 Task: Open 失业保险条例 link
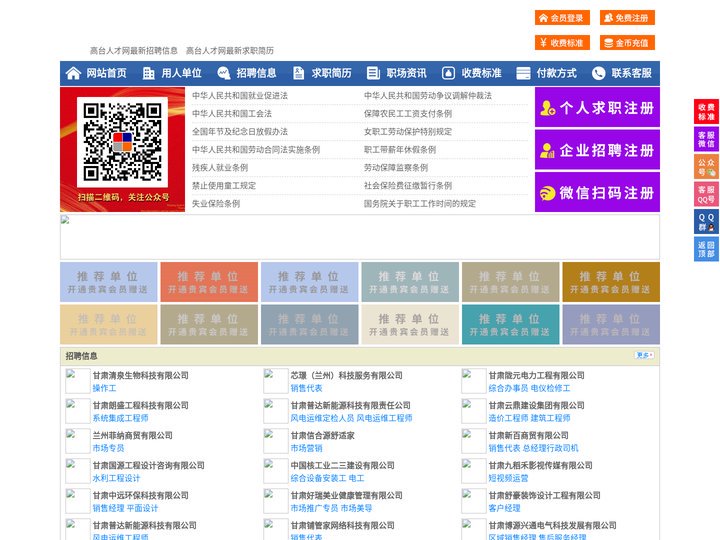216,203
